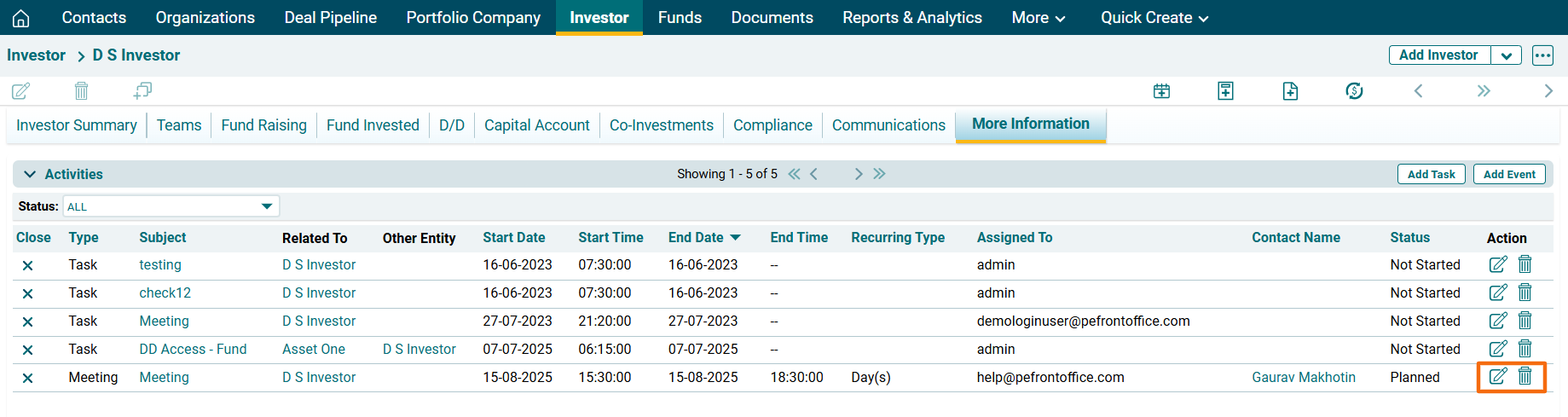The image size is (1568, 417).
Task: Click the Add Task button
Action: pos(1431,174)
